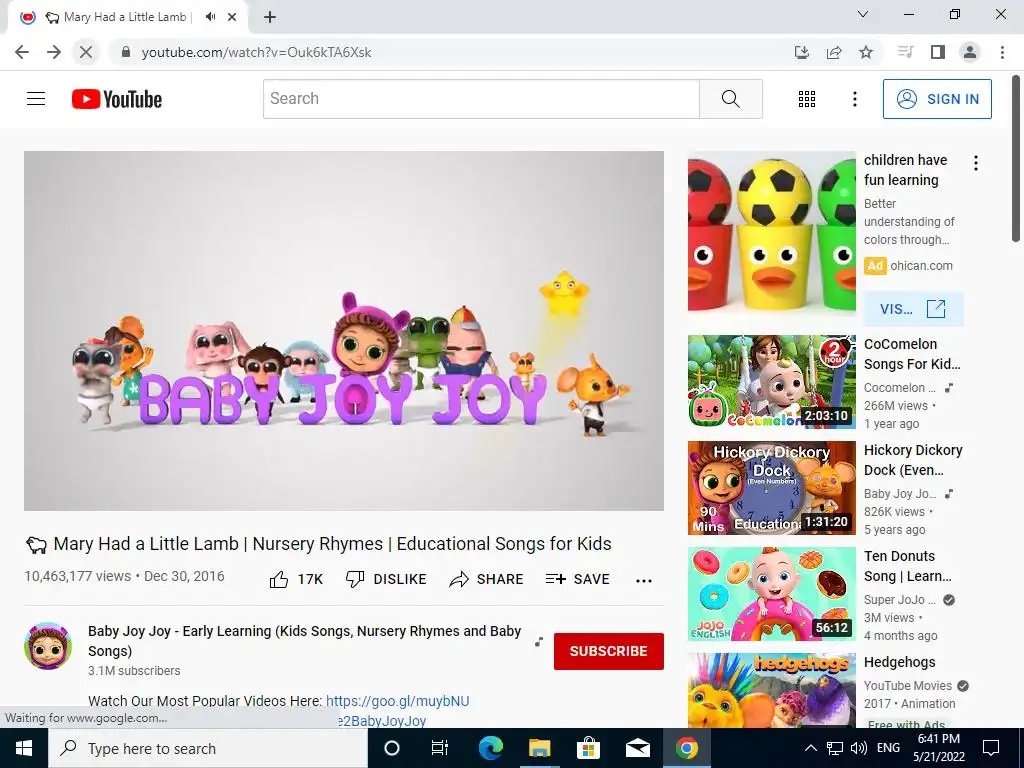Focus the YouTube search field
Screen dimensions: 1024x768
pos(481,99)
